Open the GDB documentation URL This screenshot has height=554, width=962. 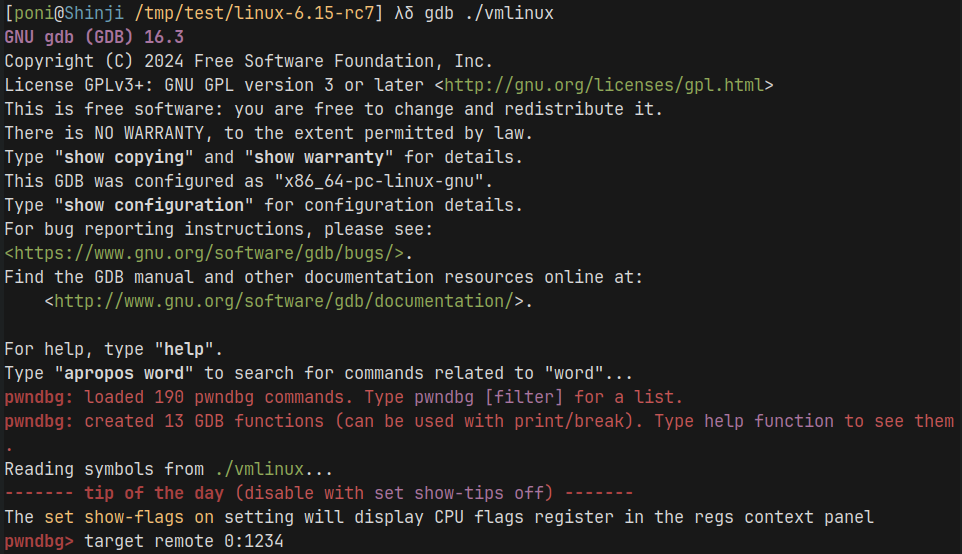[284, 301]
